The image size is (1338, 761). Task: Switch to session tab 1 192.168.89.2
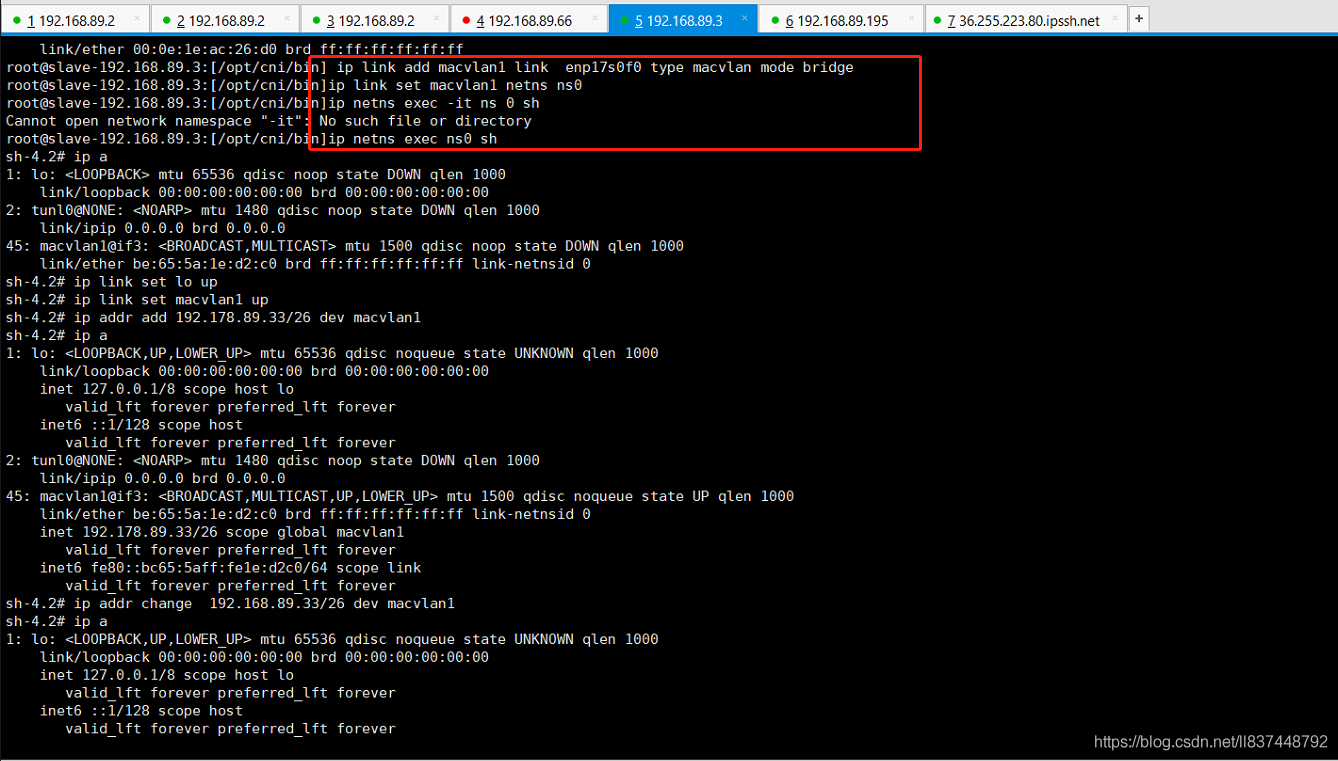click(x=75, y=20)
